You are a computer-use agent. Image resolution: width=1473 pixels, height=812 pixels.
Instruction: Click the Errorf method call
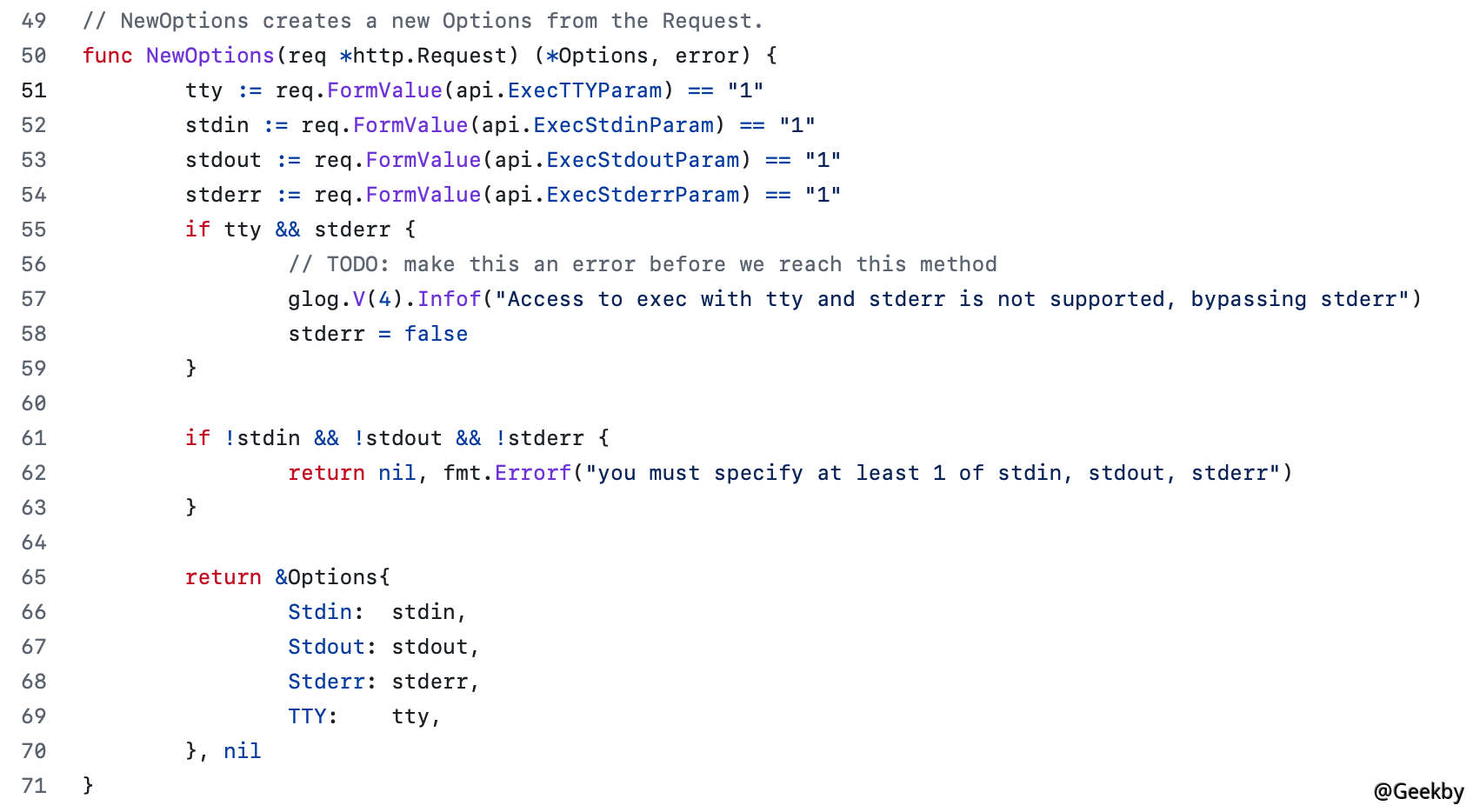532,473
